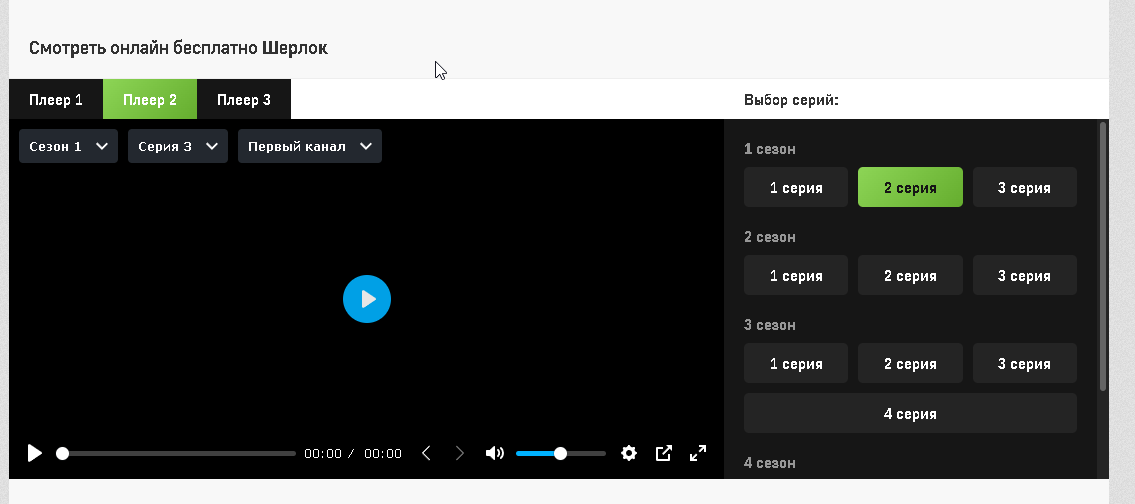Viewport: 1135px width, 504px height.
Task: Start playback with the center blue play button
Action: tap(367, 299)
